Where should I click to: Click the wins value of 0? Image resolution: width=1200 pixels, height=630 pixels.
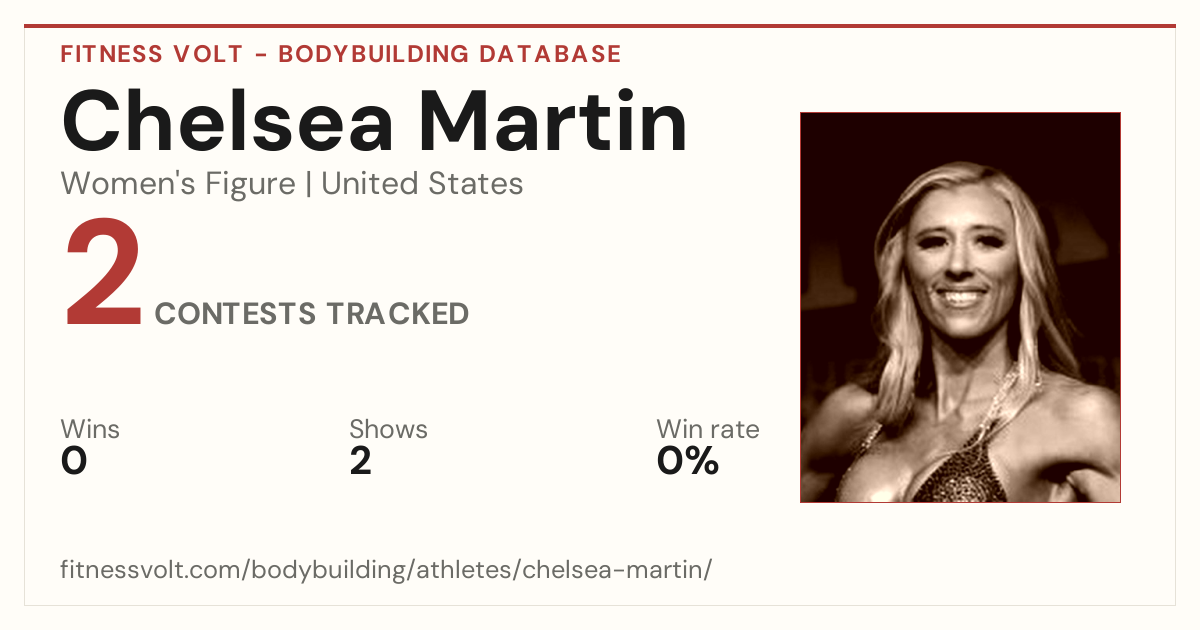click(74, 461)
